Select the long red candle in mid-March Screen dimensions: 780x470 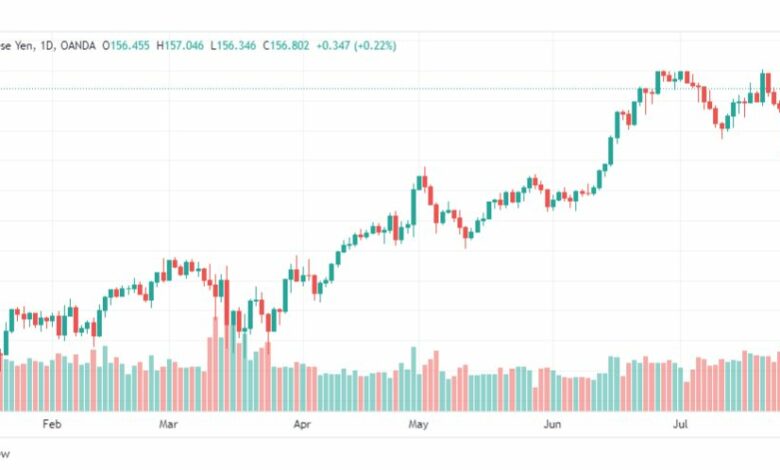point(227,303)
